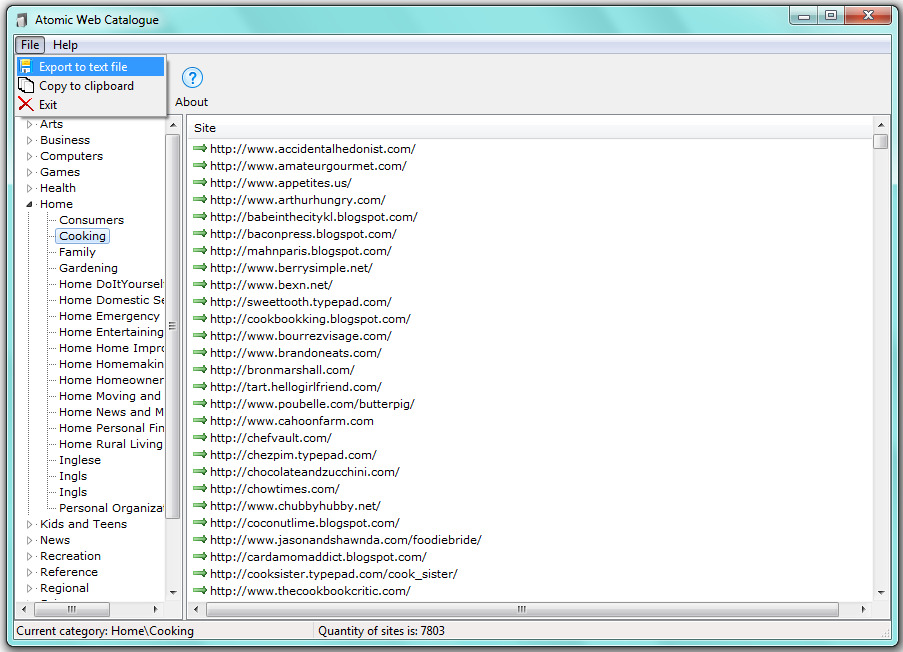This screenshot has height=652, width=903.
Task: Click Current category status bar text
Action: [x=105, y=631]
